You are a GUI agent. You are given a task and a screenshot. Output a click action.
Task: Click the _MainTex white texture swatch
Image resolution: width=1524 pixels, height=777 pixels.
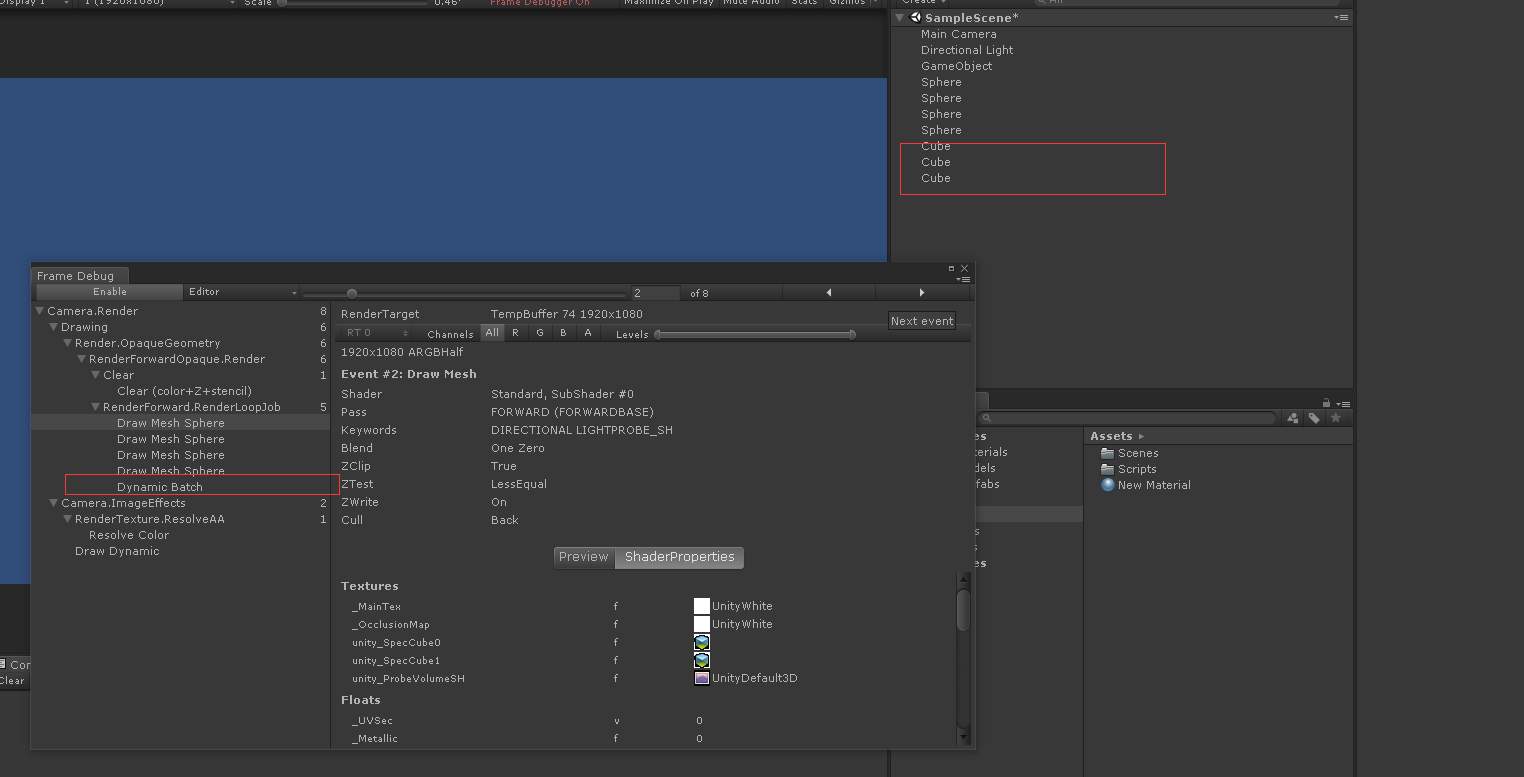tap(702, 606)
